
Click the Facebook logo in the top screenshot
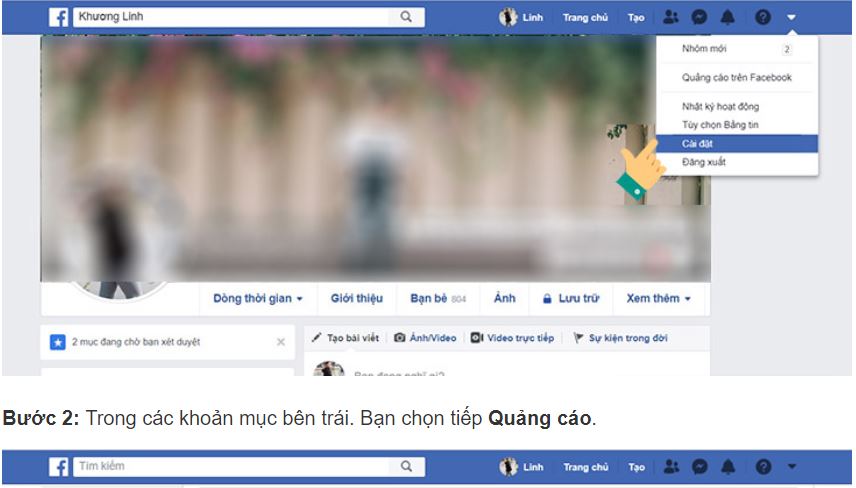(x=58, y=17)
